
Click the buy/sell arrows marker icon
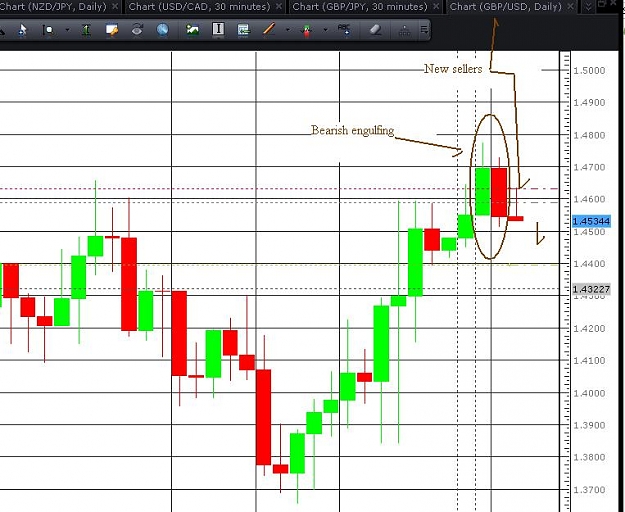(x=307, y=31)
